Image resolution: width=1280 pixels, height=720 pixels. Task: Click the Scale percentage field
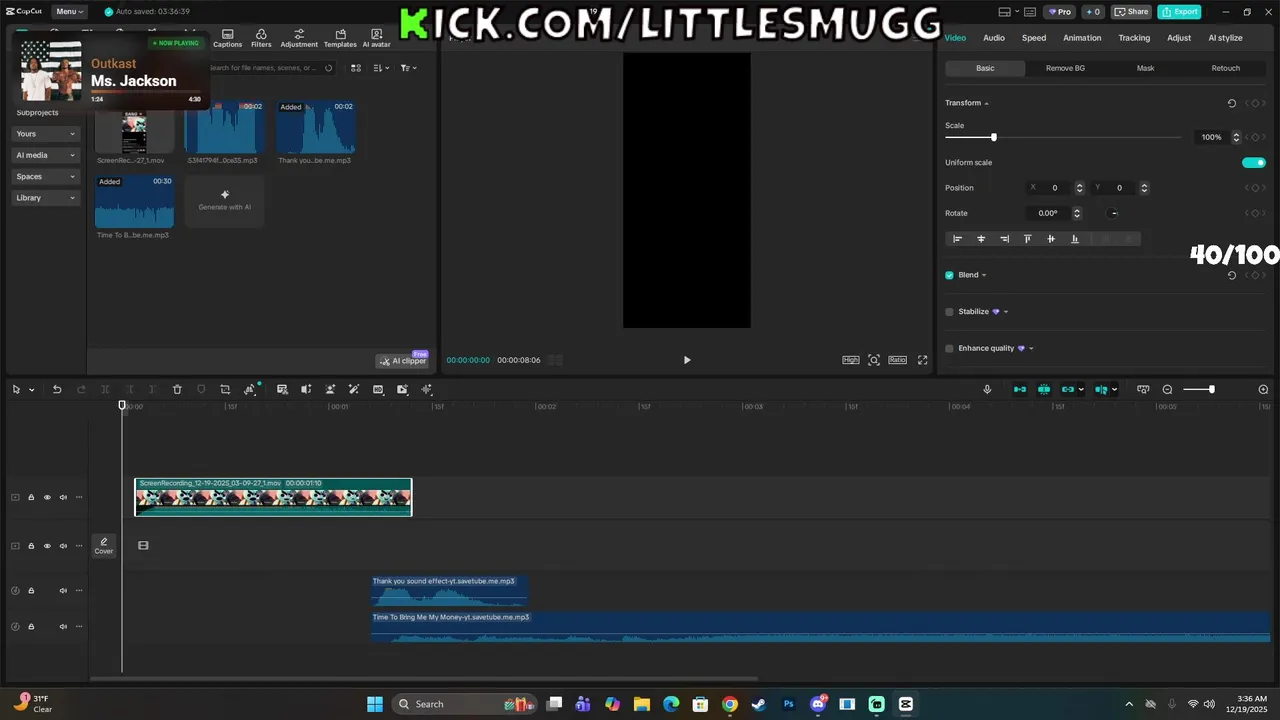(x=1211, y=137)
